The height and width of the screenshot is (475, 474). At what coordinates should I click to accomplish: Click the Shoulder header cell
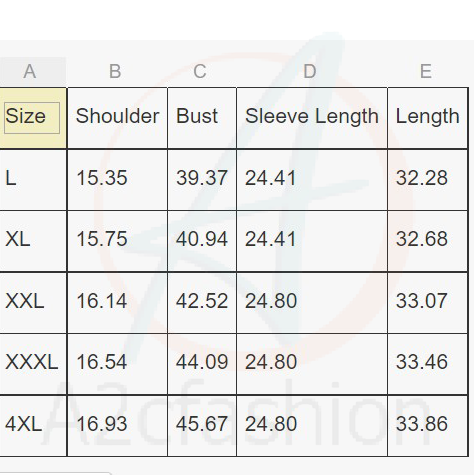point(117,118)
